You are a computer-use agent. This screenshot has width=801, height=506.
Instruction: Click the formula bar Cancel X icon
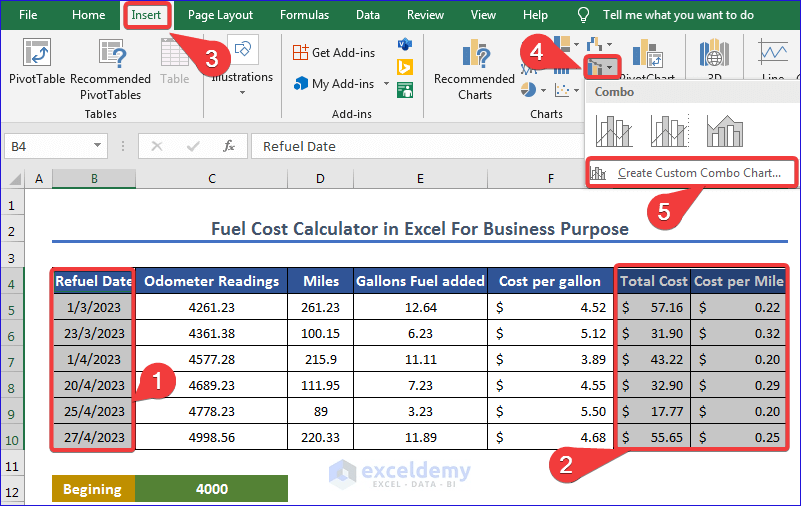click(157, 147)
